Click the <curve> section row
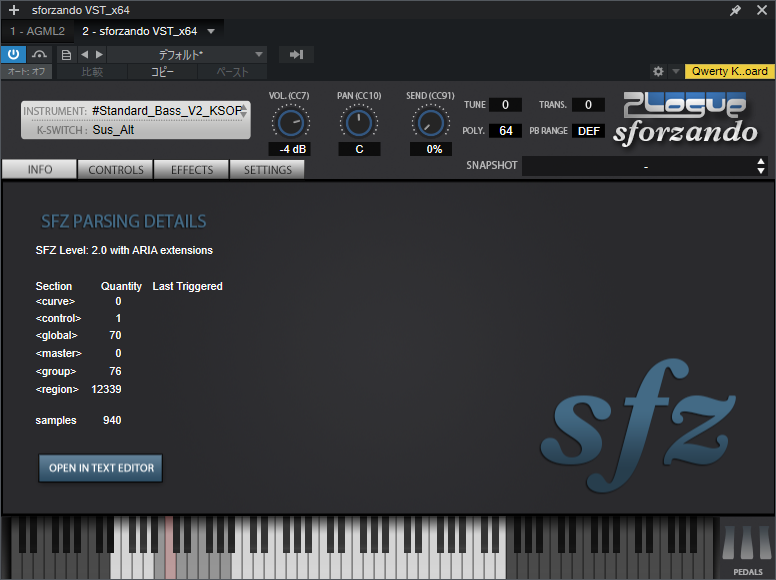This screenshot has width=776, height=580. [x=78, y=301]
